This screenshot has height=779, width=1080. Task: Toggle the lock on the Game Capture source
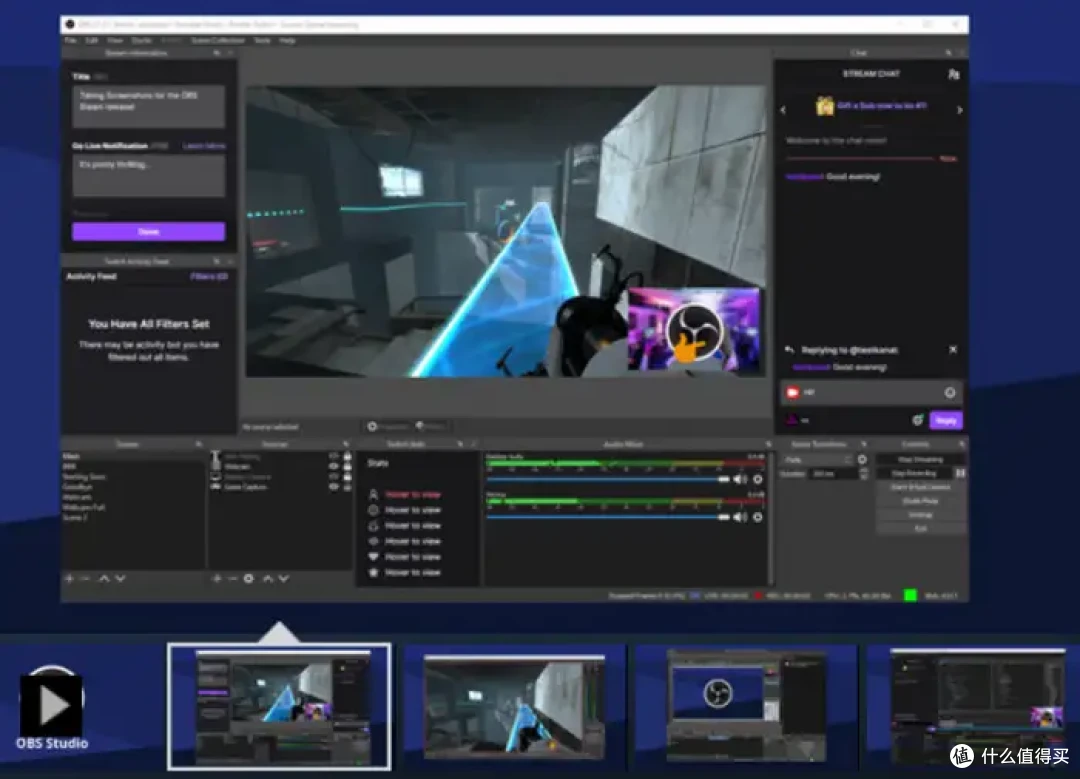(347, 487)
